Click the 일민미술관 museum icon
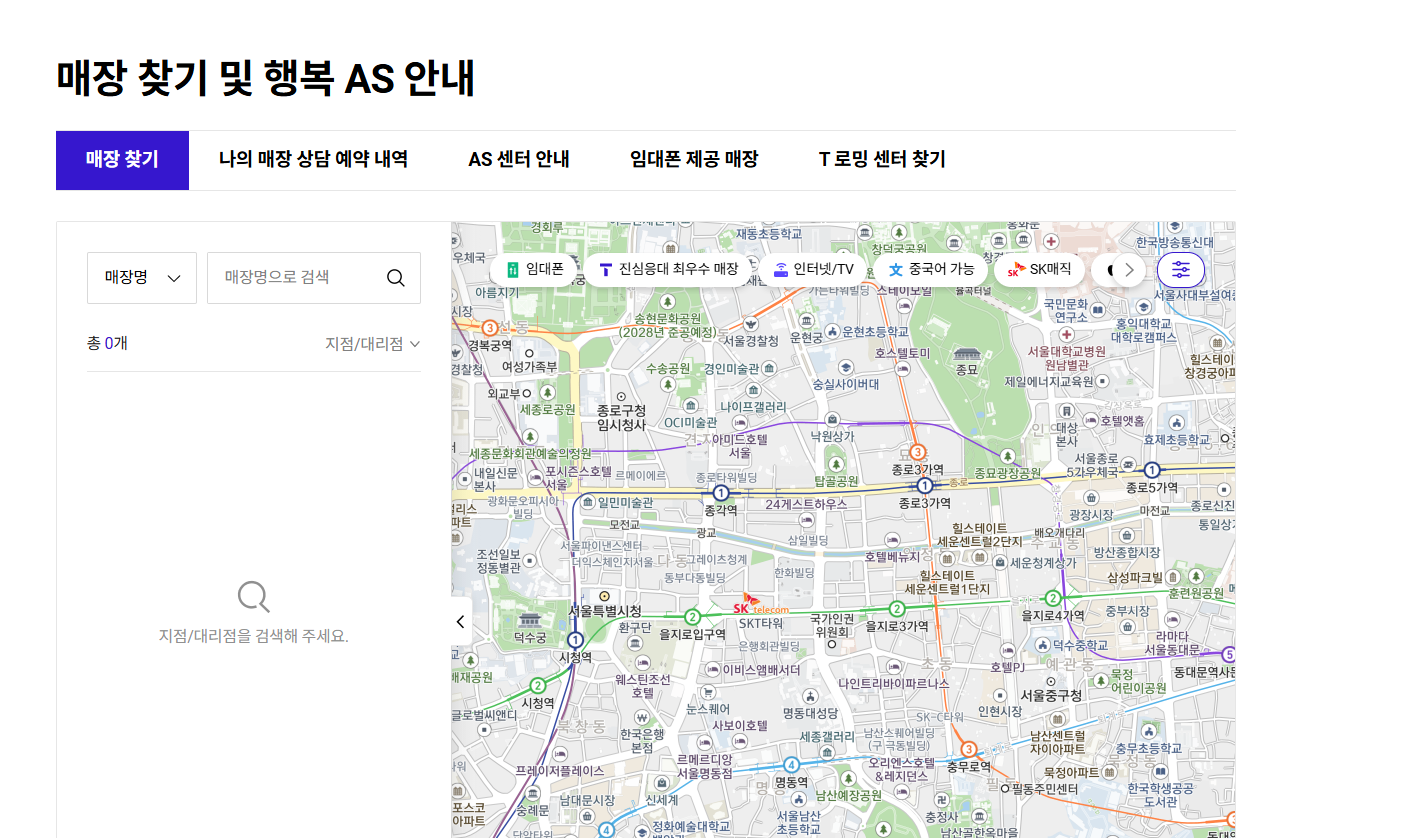This screenshot has height=838, width=1420. pyautogui.click(x=588, y=502)
